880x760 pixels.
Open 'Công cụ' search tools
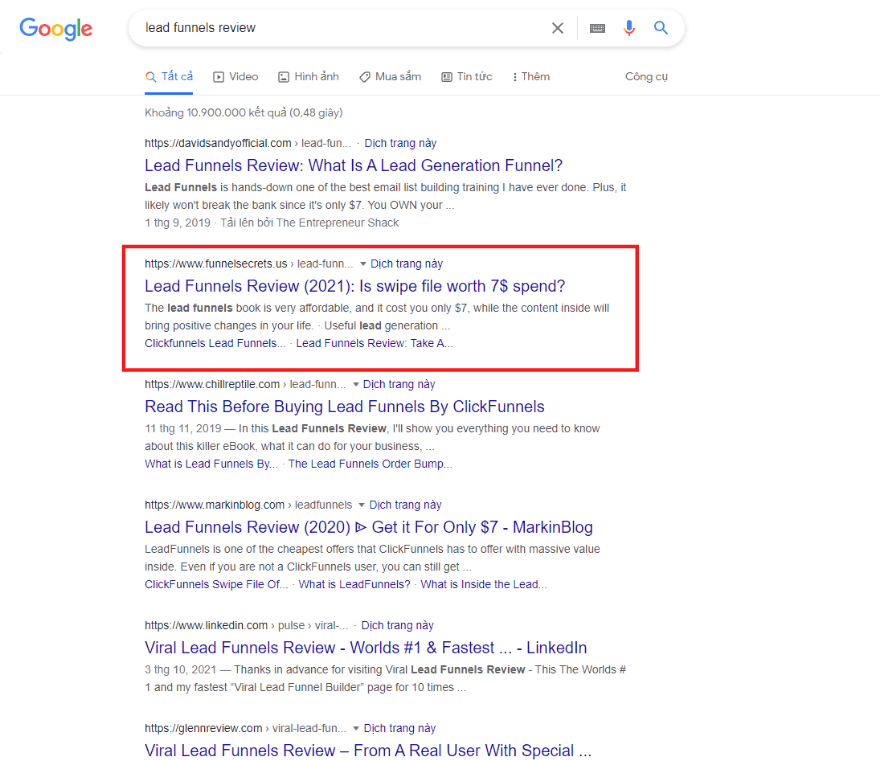tap(647, 77)
